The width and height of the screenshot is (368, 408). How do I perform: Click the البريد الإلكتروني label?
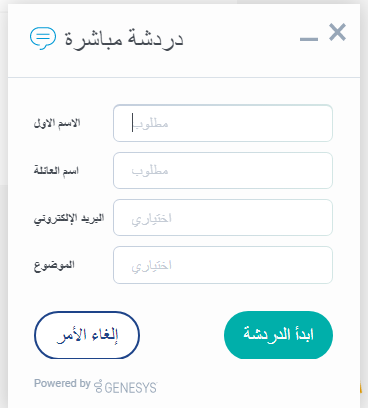69,218
